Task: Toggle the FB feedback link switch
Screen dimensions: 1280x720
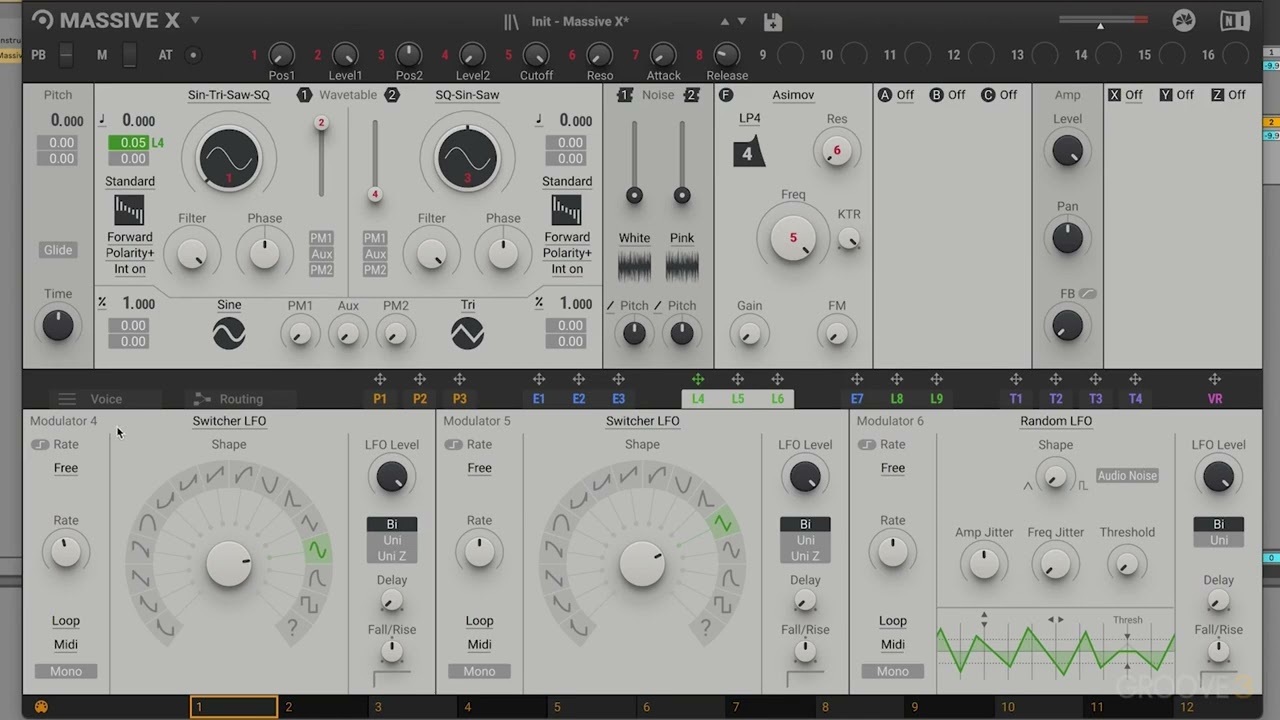Action: pos(1088,294)
